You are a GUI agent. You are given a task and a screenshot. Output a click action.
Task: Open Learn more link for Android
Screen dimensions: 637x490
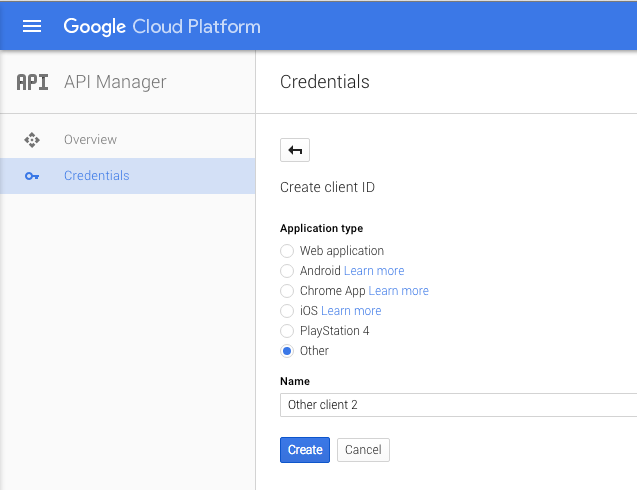pos(374,271)
